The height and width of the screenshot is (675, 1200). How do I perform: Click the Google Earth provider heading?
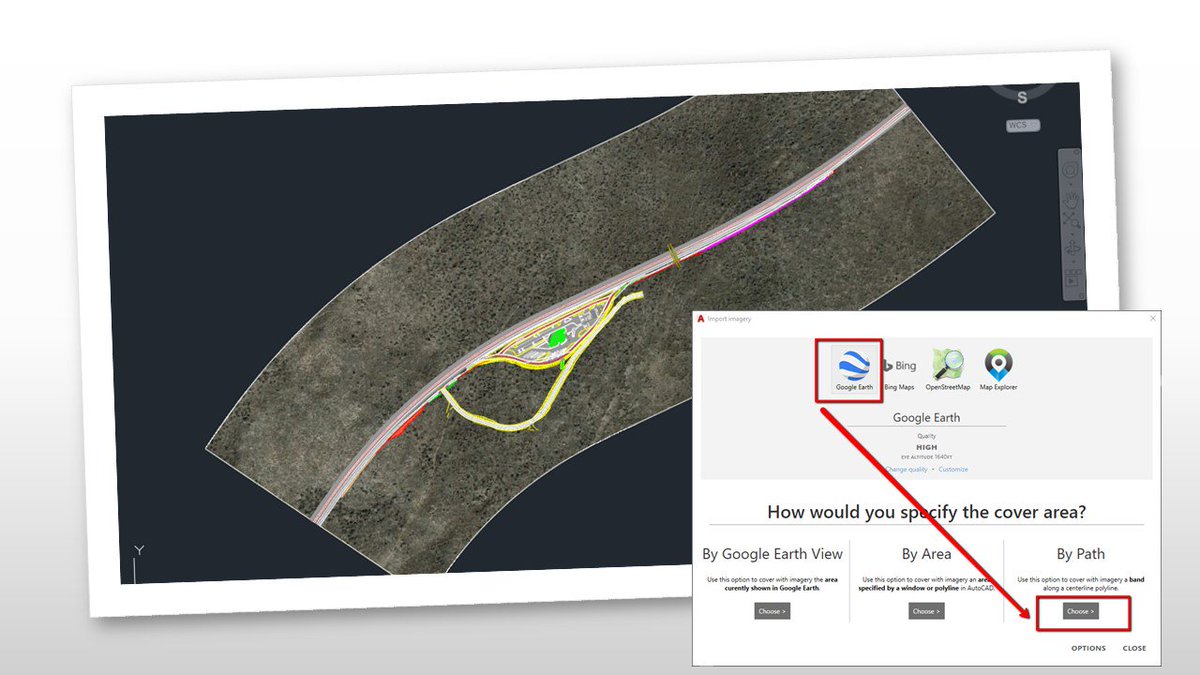coord(926,418)
